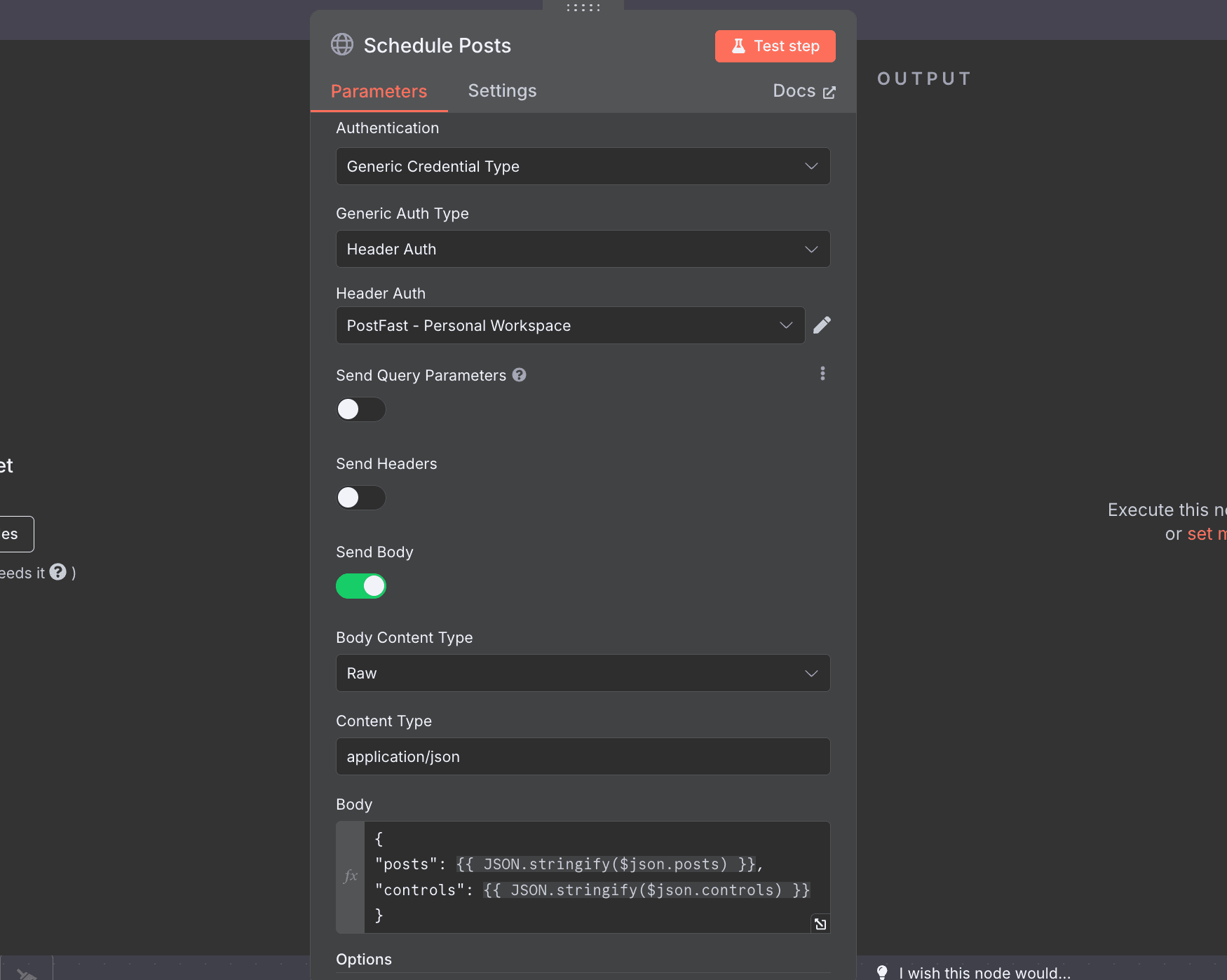Open the Generic Auth Type dropdown
The width and height of the screenshot is (1227, 980).
point(583,249)
